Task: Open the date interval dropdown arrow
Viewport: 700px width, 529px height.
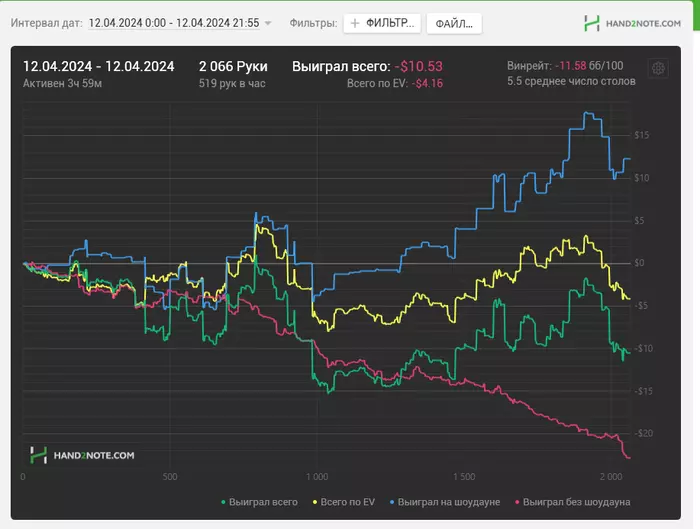Action: pos(268,23)
